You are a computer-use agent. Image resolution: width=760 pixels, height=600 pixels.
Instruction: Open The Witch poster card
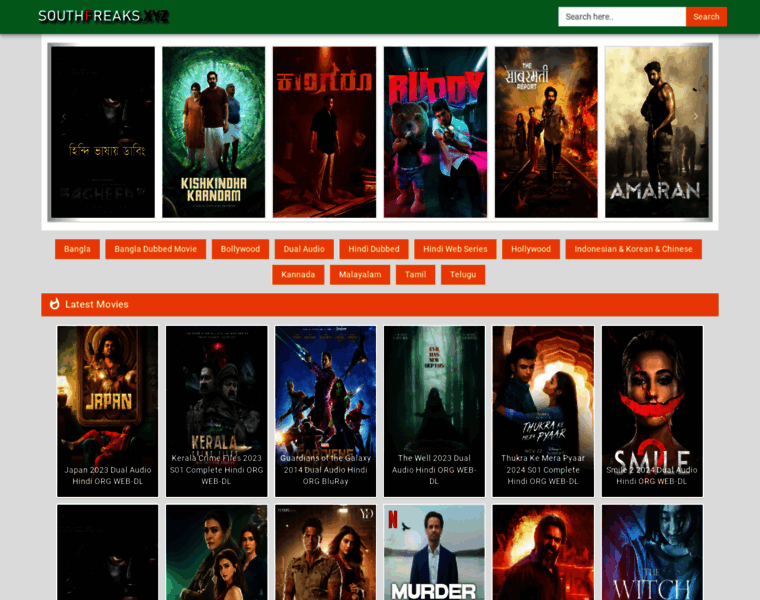(652, 552)
